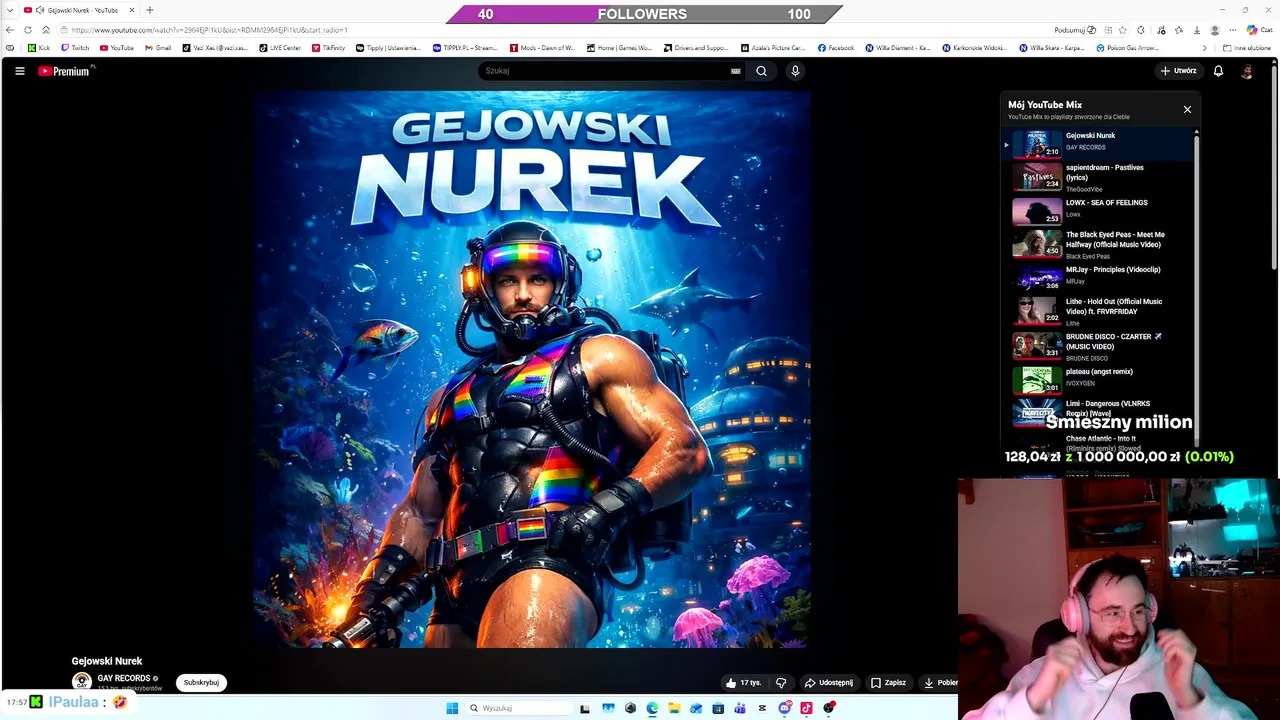Close the Mój YouTube Mix playlist panel

(1187, 109)
